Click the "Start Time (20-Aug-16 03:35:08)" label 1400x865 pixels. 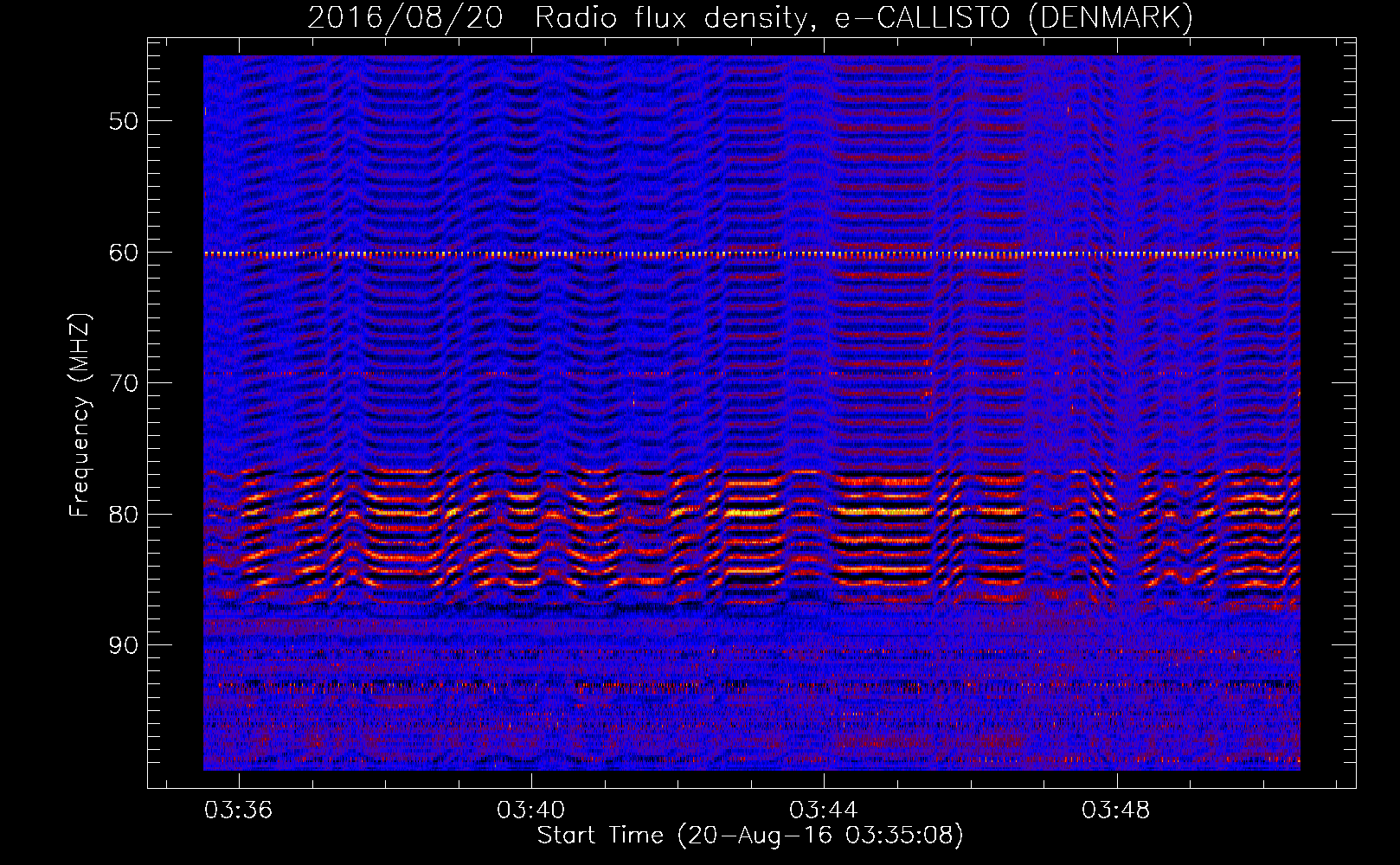(750, 836)
